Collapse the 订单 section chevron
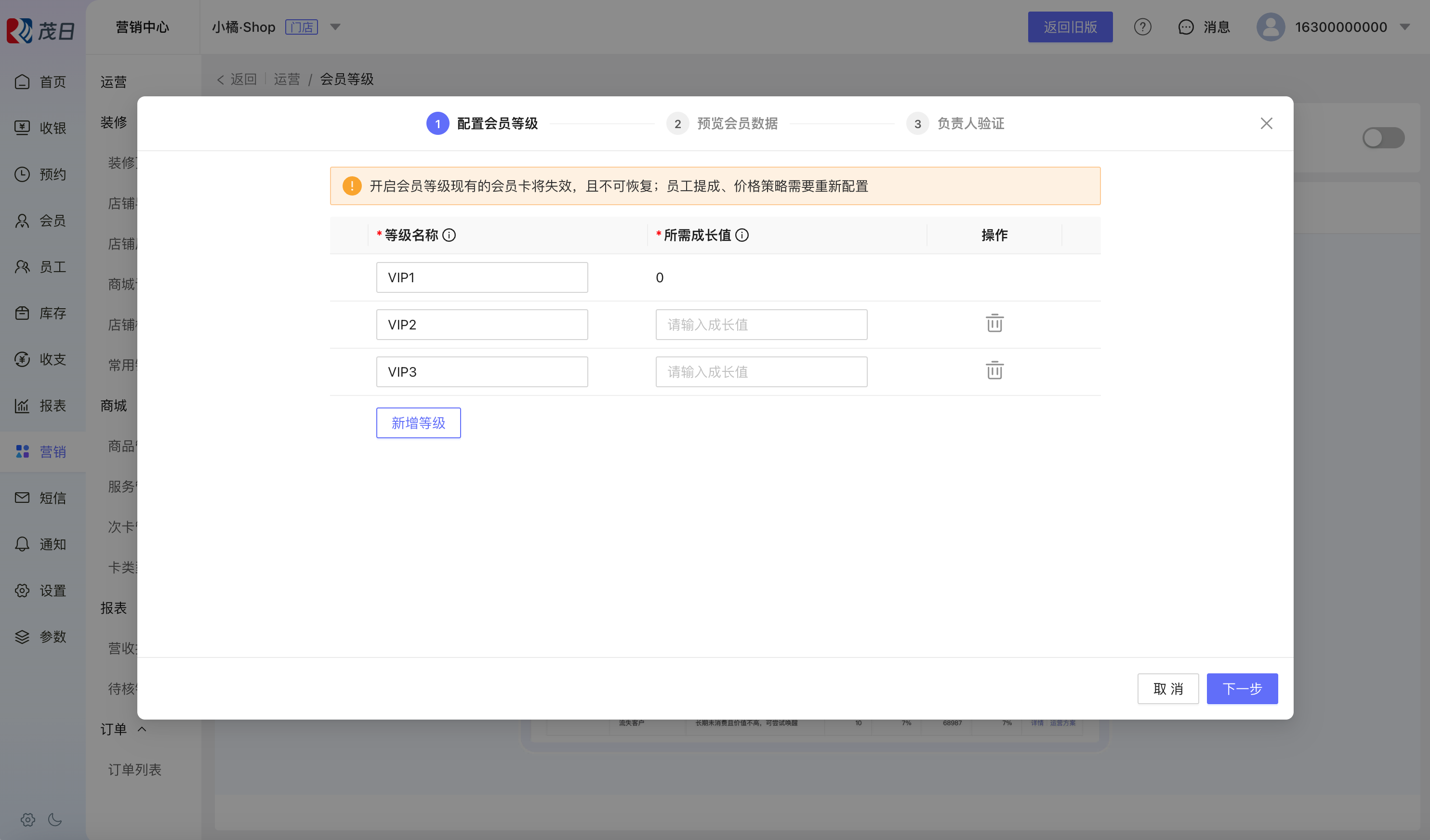Viewport: 1430px width, 840px height. [142, 729]
